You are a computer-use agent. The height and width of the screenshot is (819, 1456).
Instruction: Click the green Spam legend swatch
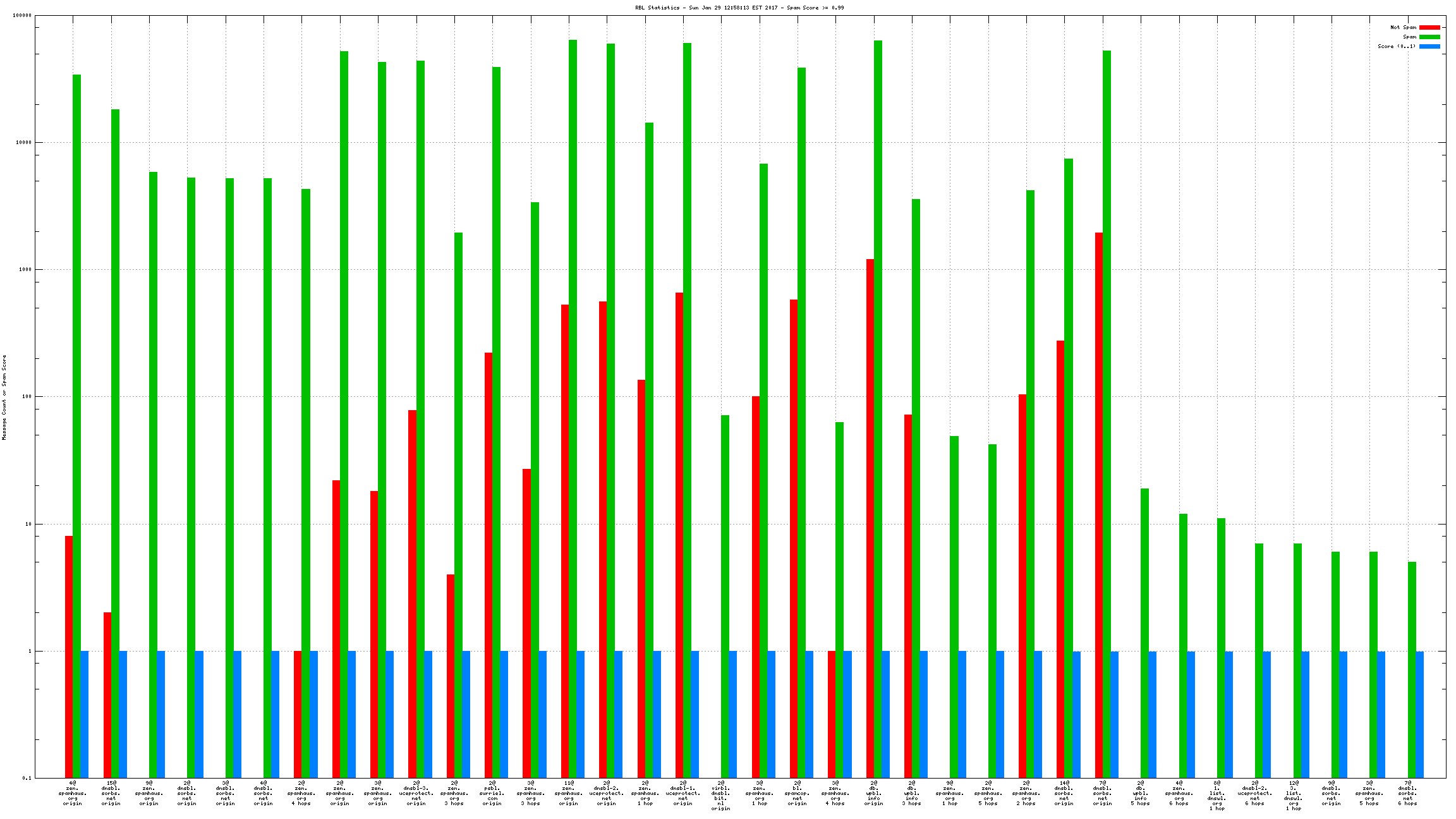pos(1429,37)
